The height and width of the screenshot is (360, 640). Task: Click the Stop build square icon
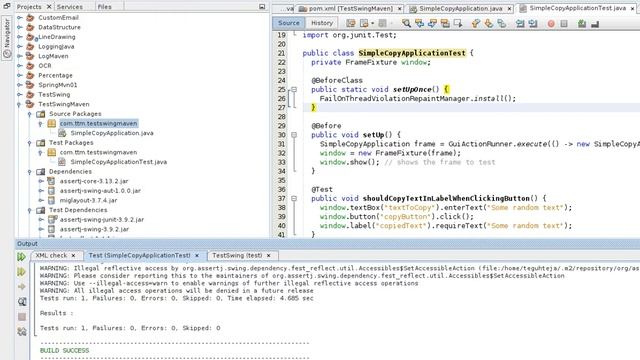[22, 317]
